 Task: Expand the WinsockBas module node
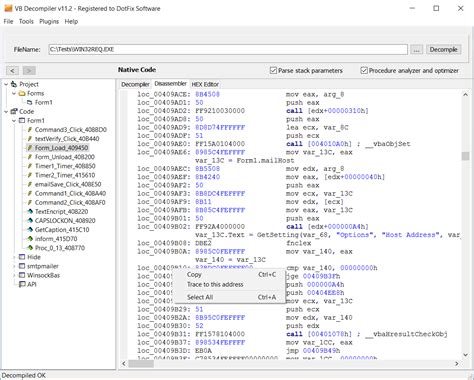14,275
